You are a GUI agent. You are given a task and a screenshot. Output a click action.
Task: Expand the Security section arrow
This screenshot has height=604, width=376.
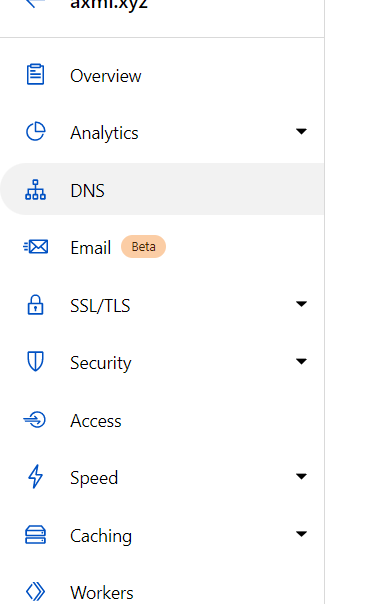(301, 361)
